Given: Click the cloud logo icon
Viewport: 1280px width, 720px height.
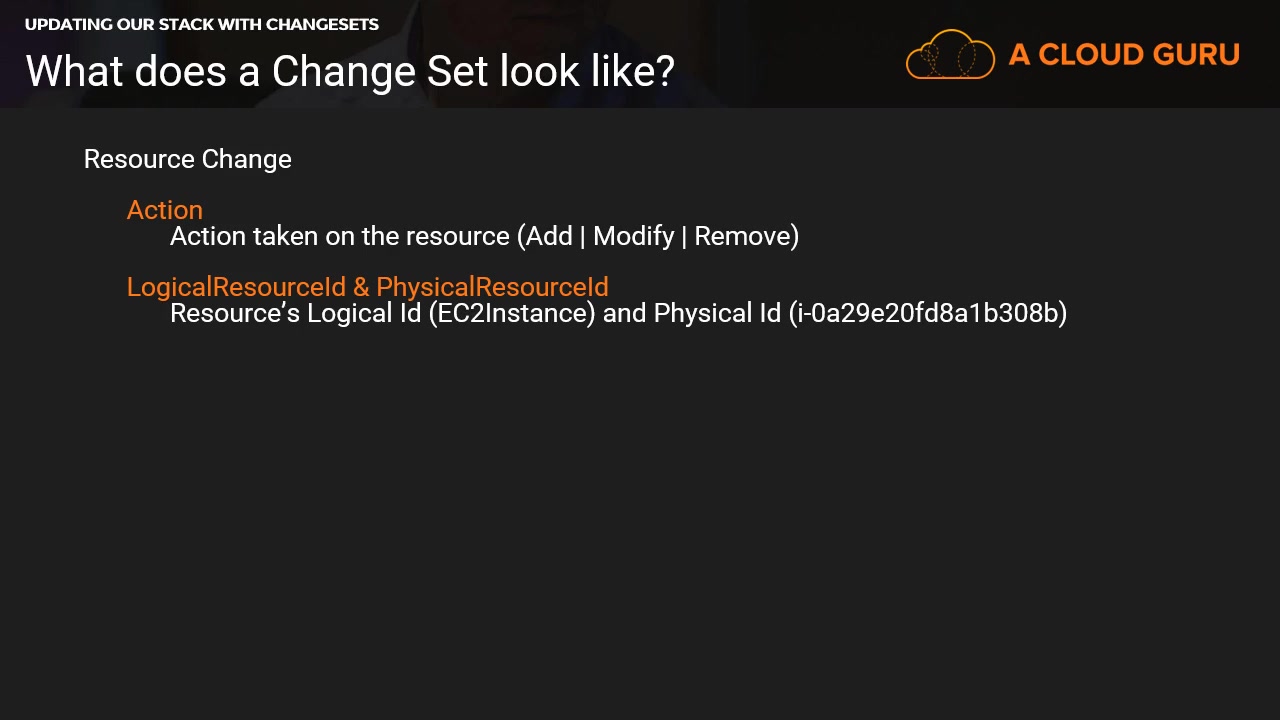Looking at the screenshot, I should (950, 55).
